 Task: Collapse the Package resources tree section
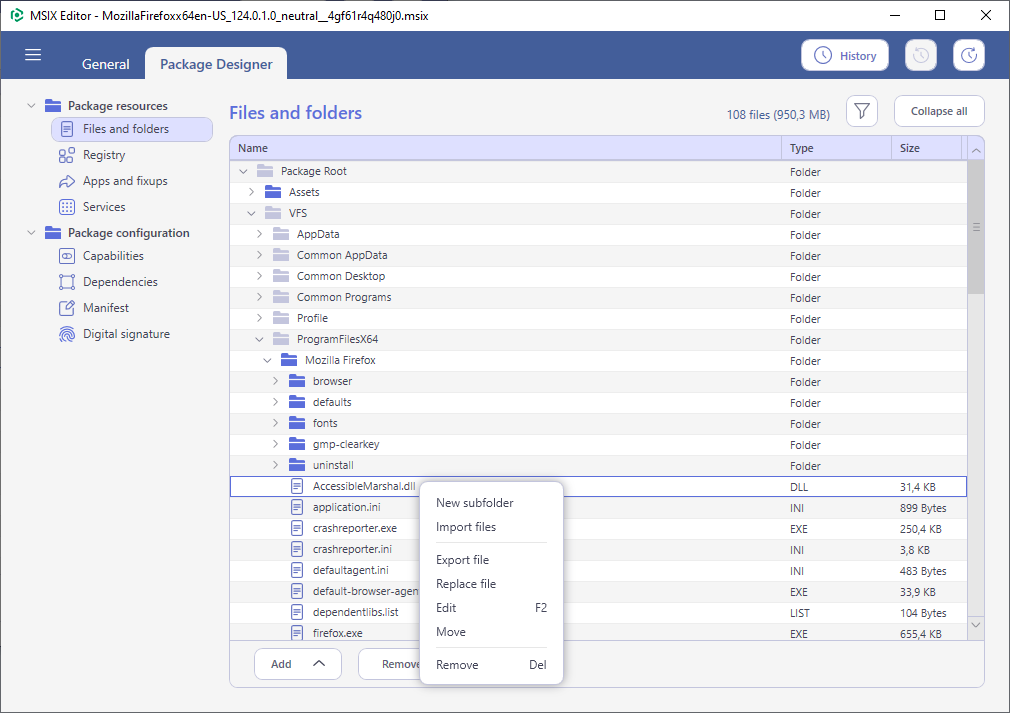[x=31, y=106]
